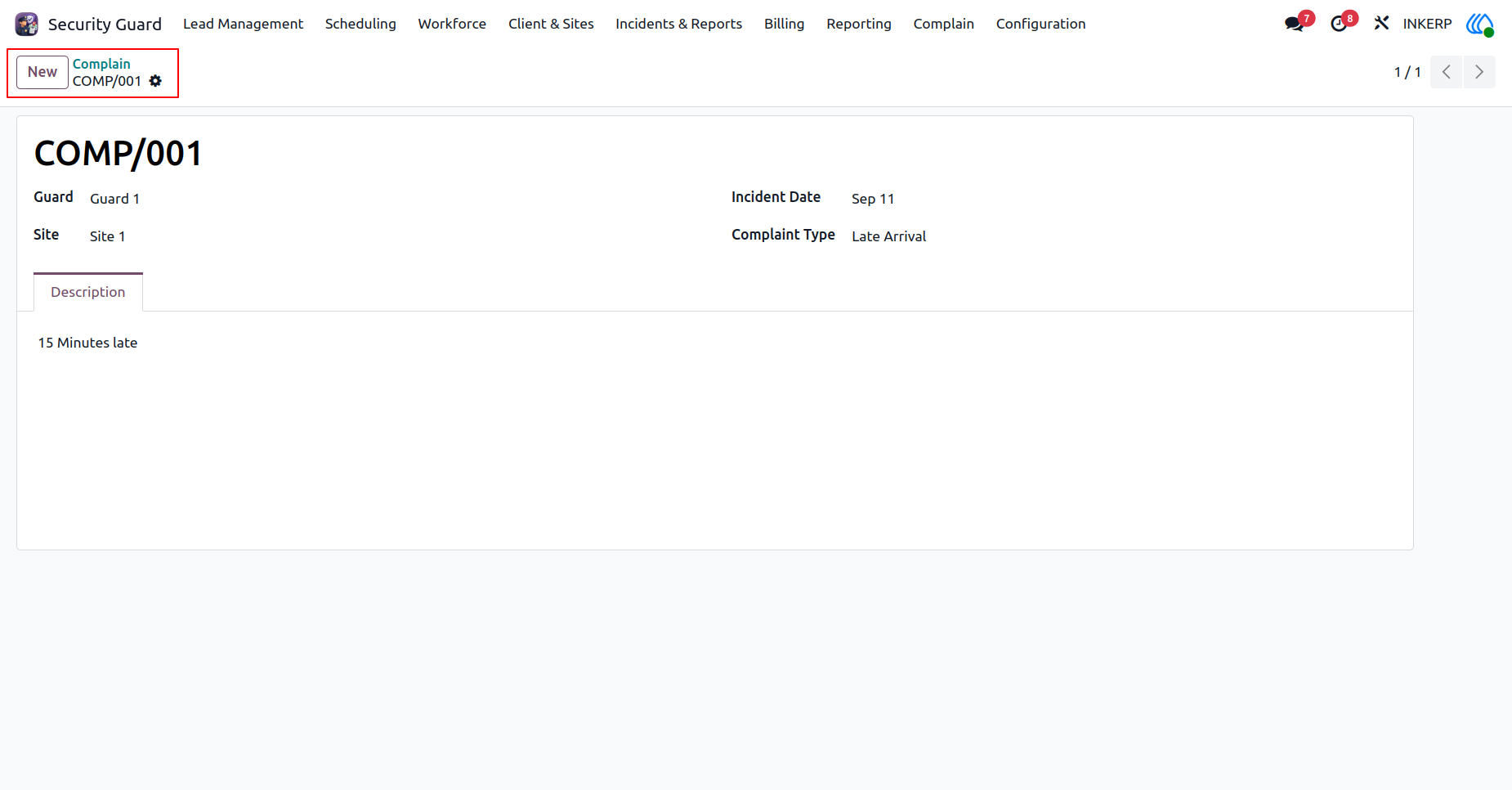Click the Incident Date value Sep 11
Viewport: 1512px width, 790px height.
click(873, 199)
